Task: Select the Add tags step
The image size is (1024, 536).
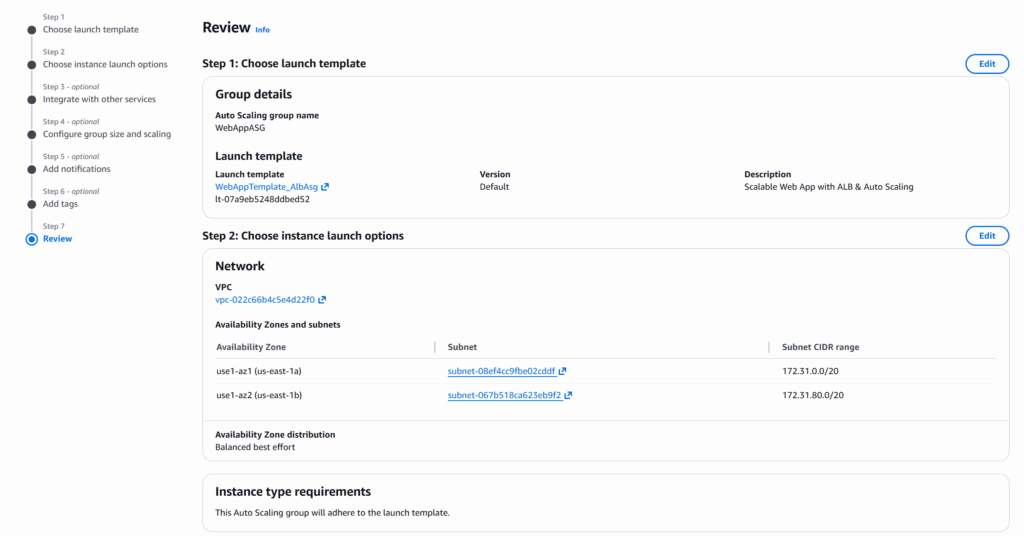Action: pyautogui.click(x=61, y=204)
